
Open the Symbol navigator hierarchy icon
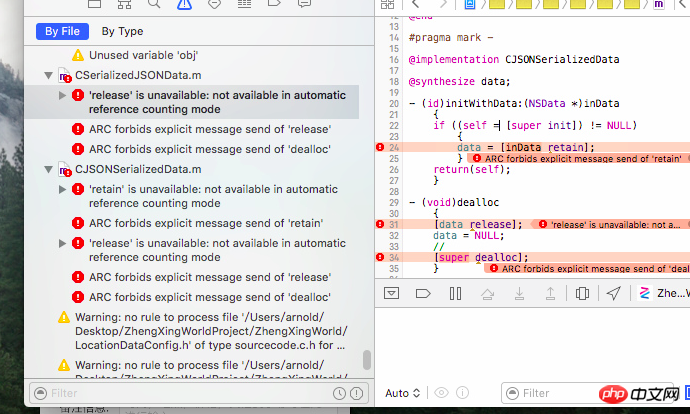tap(125, 4)
